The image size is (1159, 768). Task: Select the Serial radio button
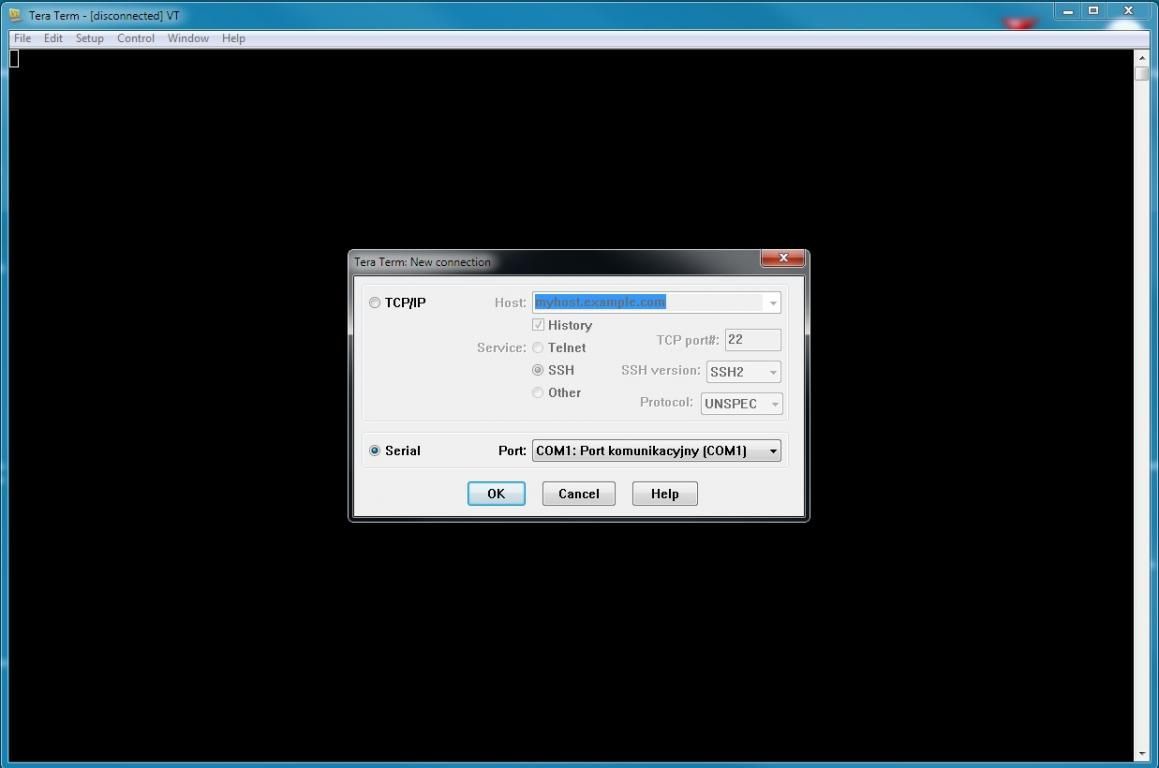(375, 450)
